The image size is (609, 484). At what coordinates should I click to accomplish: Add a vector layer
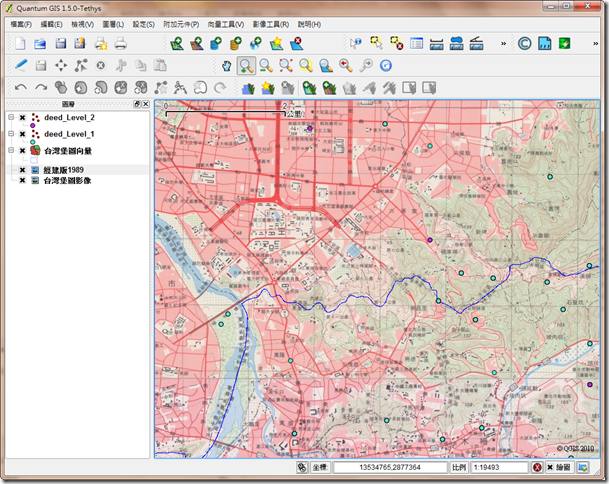pos(177,43)
